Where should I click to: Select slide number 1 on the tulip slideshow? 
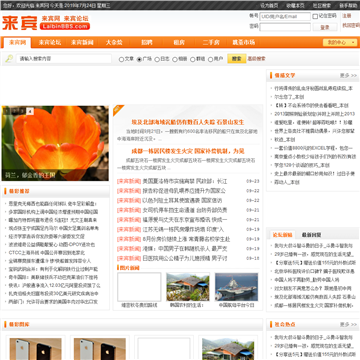pos(7,111)
